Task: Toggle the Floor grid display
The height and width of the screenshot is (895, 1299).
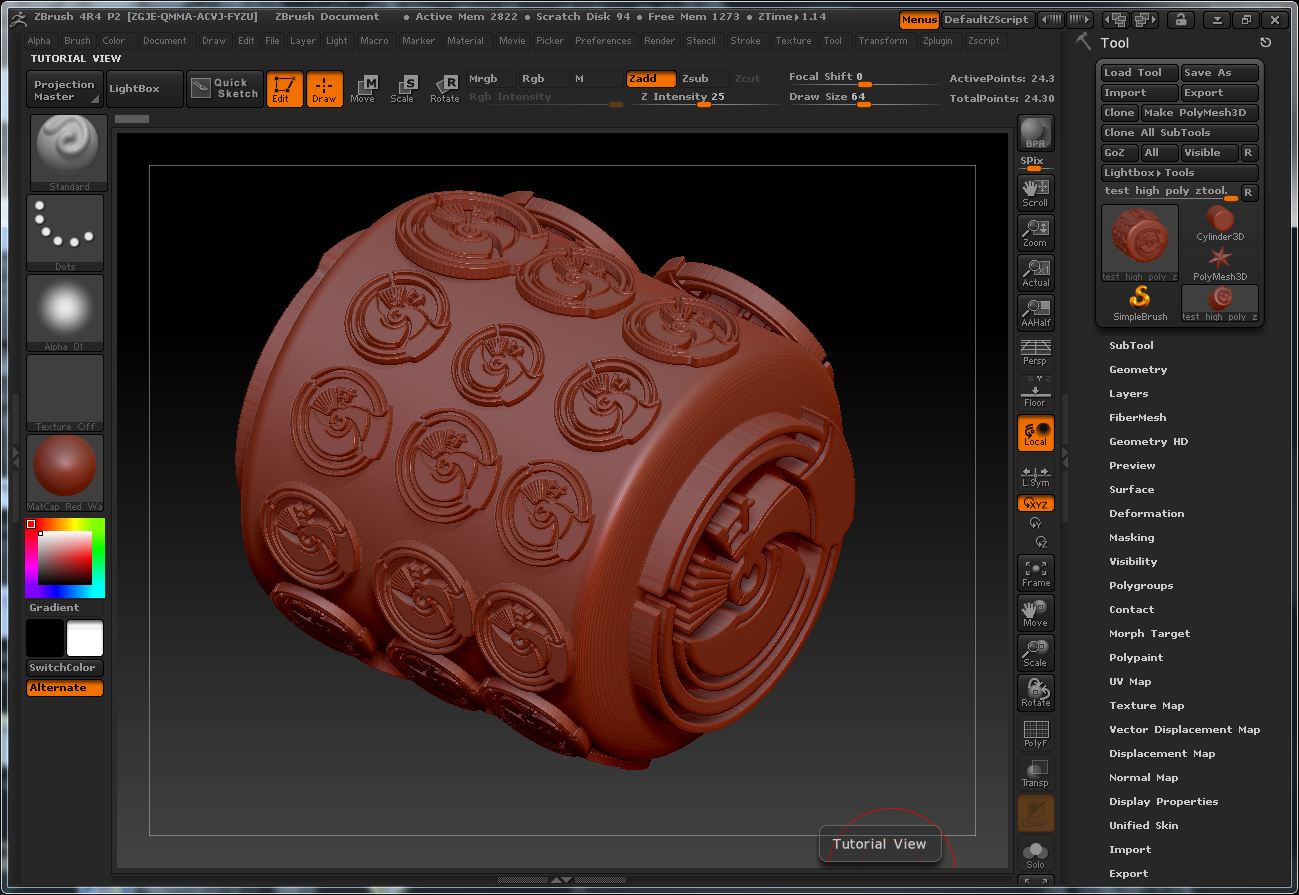Action: (x=1035, y=392)
